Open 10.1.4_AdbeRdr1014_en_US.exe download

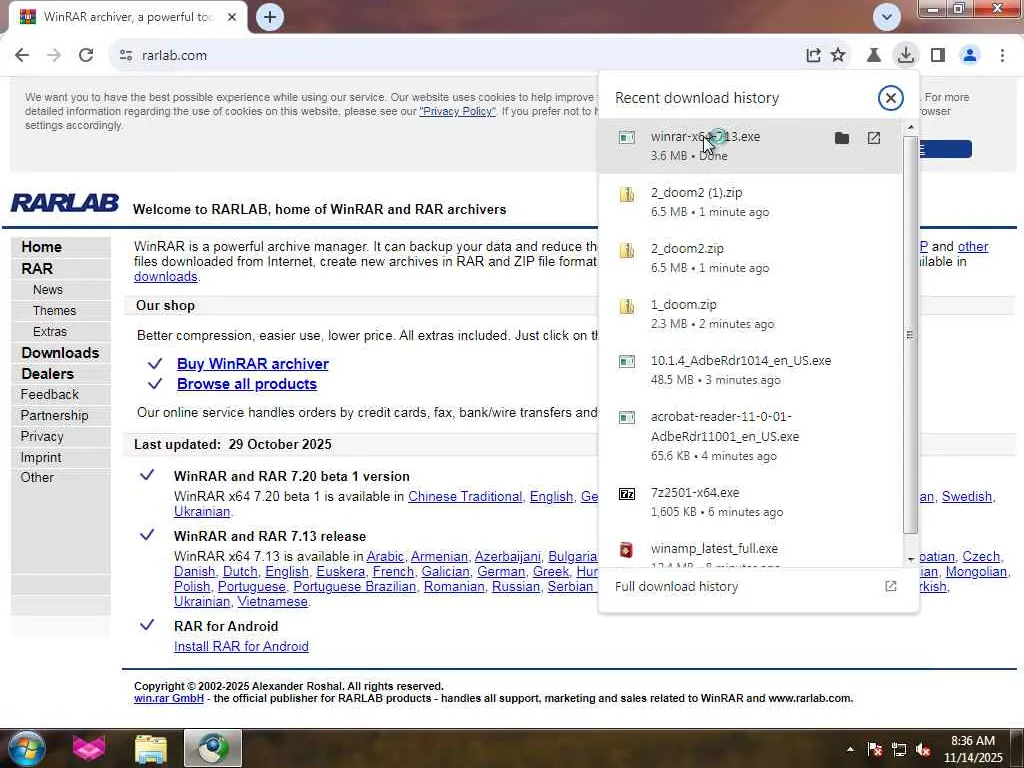(x=750, y=370)
